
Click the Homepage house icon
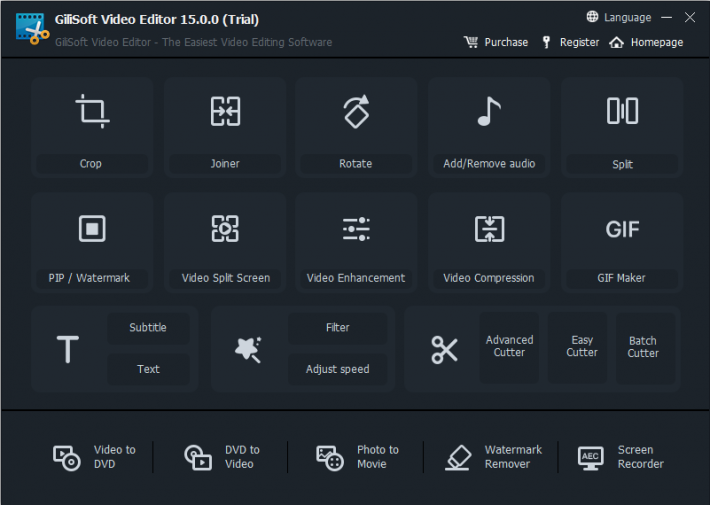tap(616, 42)
